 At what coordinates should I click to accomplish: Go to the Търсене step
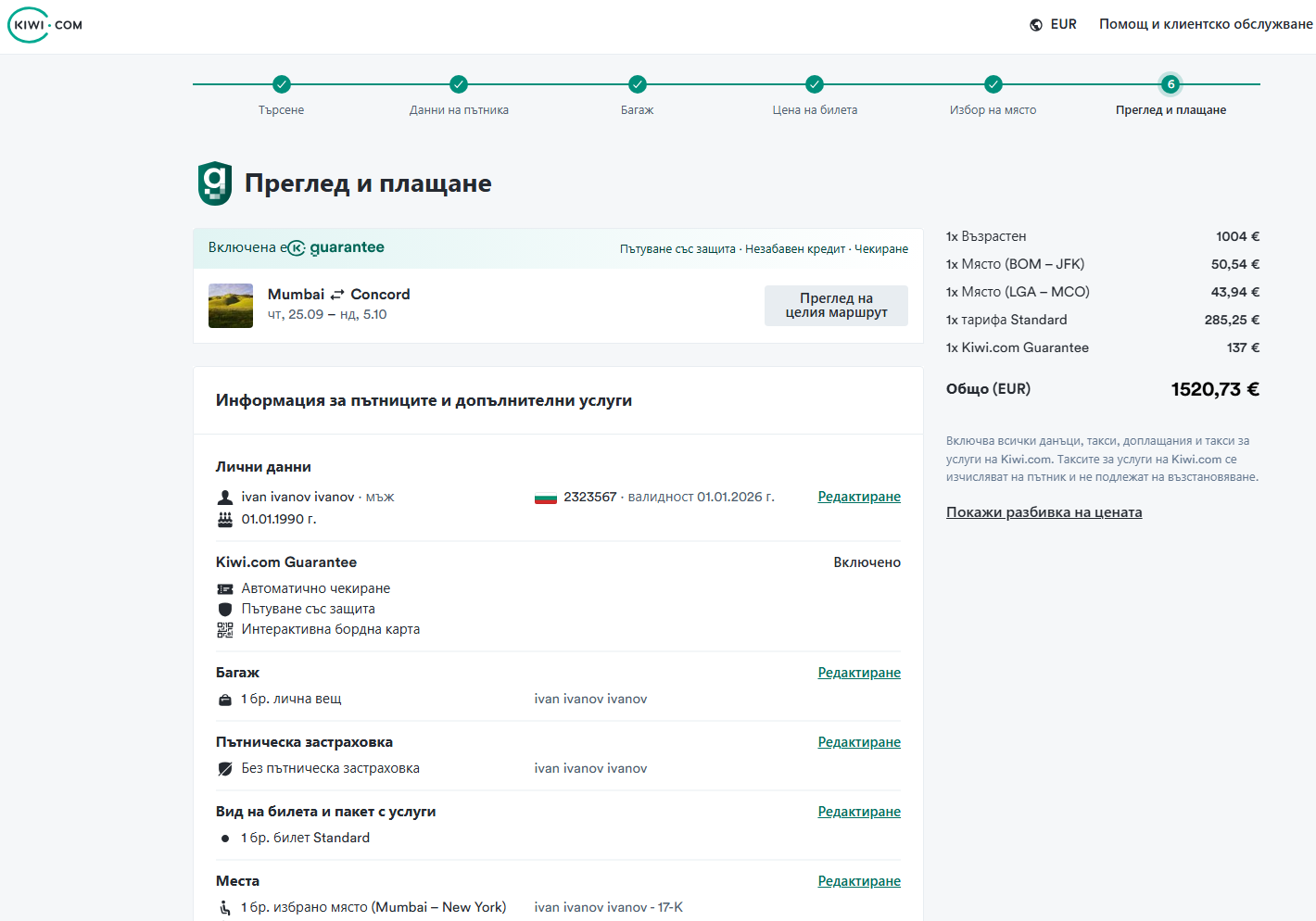[x=282, y=110]
